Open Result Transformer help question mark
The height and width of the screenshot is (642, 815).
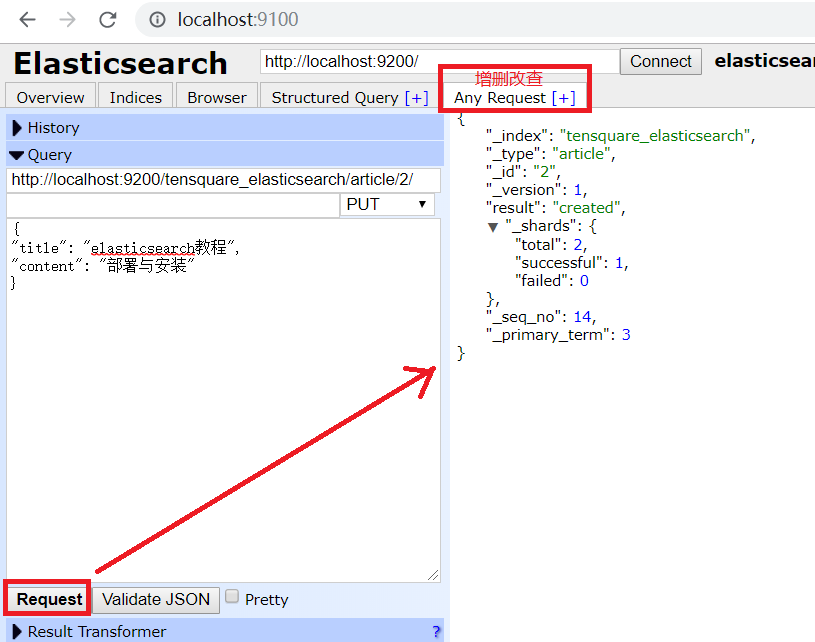(x=436, y=632)
